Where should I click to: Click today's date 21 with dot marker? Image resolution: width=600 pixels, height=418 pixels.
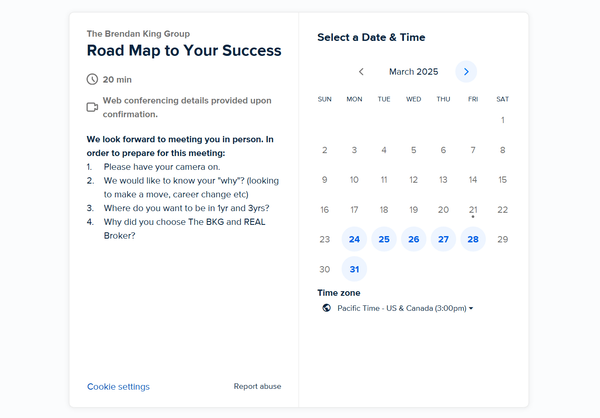coord(473,210)
